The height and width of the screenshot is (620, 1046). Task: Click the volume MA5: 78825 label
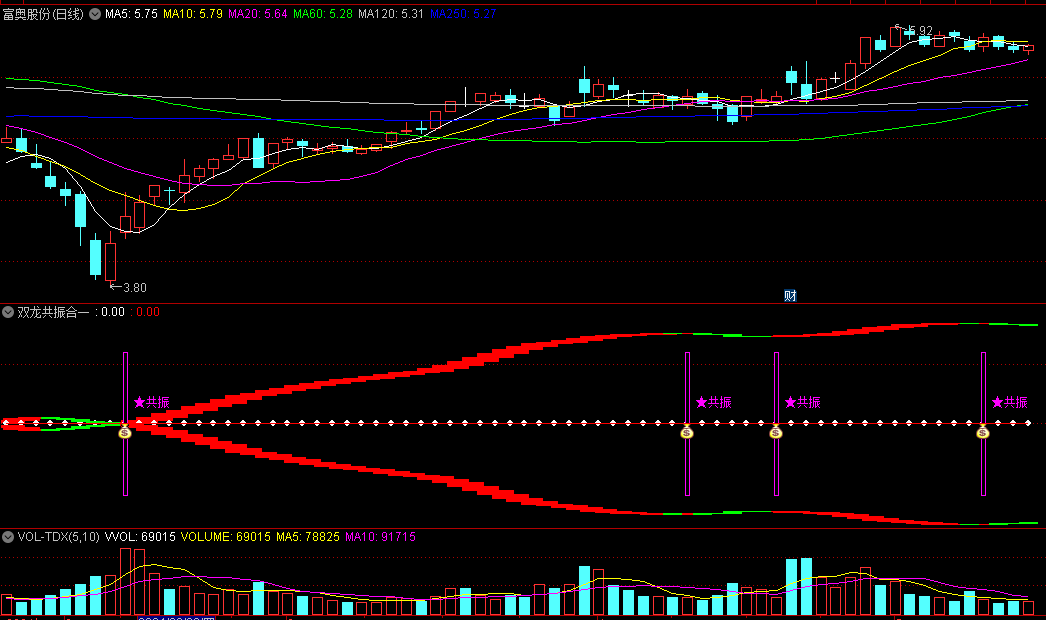tap(308, 537)
